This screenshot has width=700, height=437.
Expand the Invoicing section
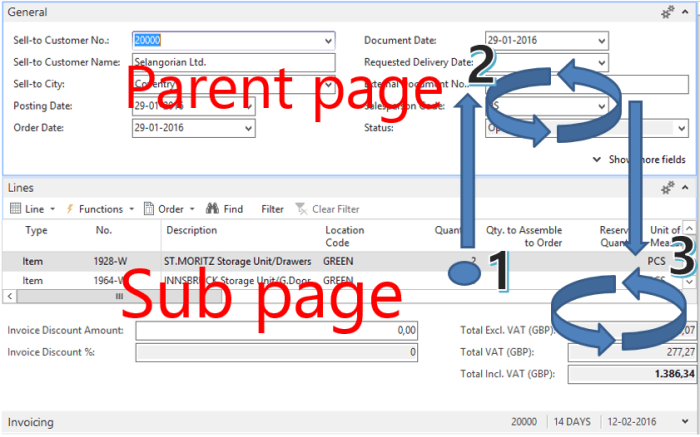(x=31, y=422)
